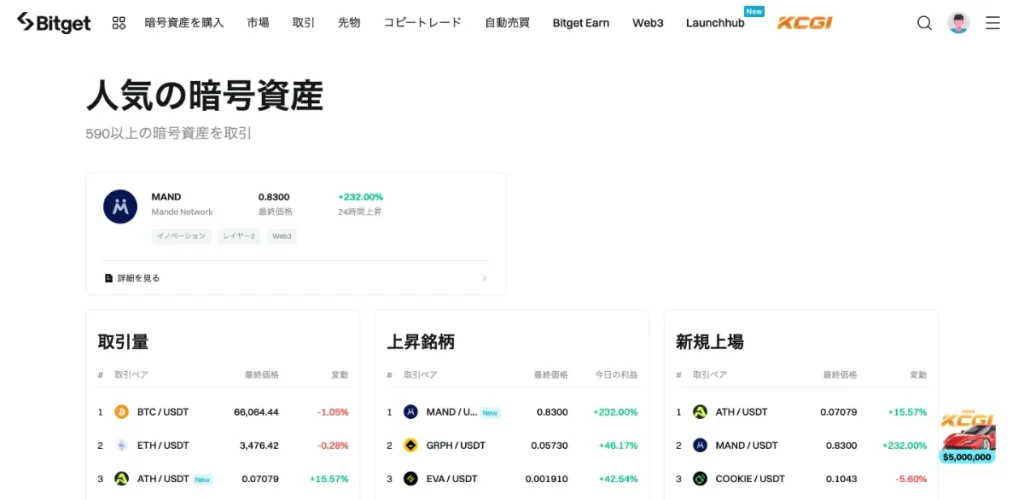Viewport: 1024px width, 500px height.
Task: Click MAND card +232.00% 24h gain
Action: click(x=360, y=196)
